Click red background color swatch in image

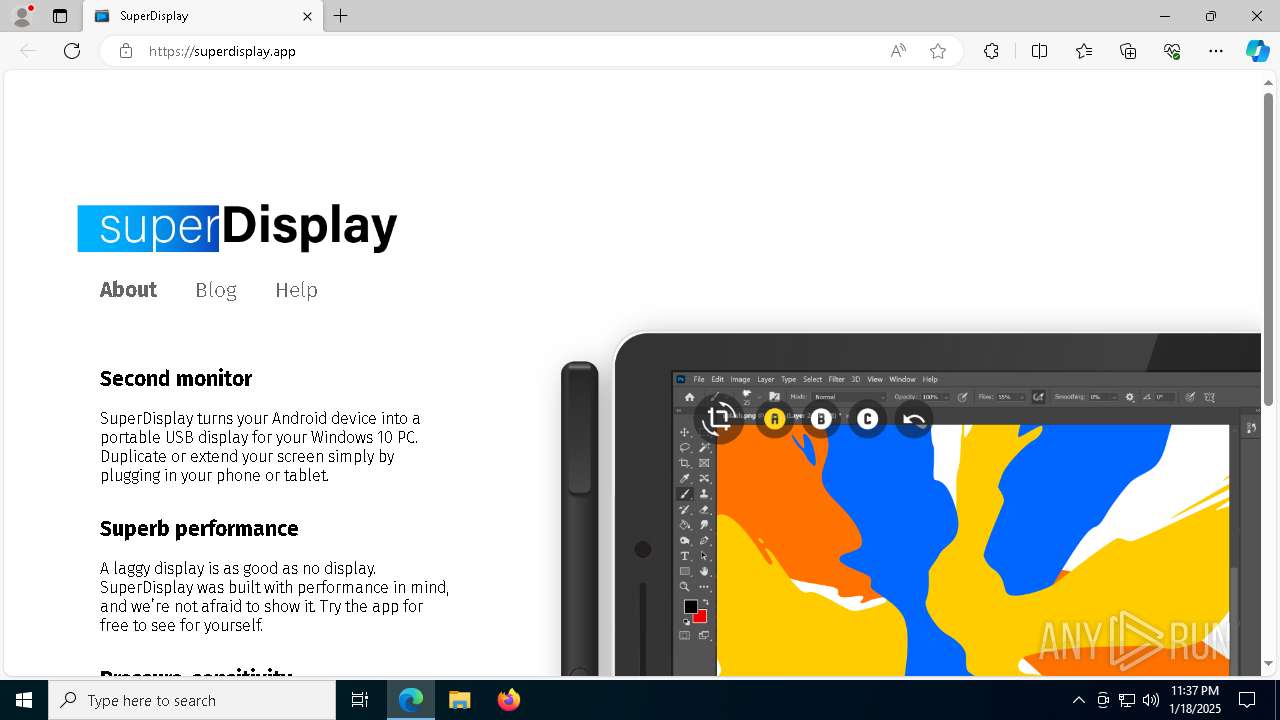click(700, 616)
